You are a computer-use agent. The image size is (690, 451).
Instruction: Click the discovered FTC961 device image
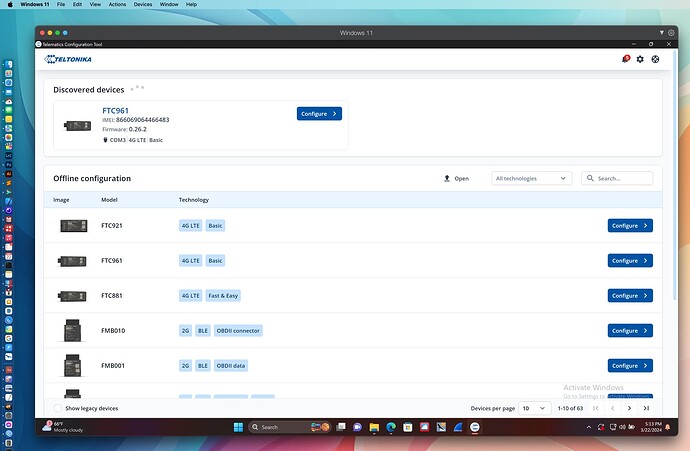pos(77,126)
